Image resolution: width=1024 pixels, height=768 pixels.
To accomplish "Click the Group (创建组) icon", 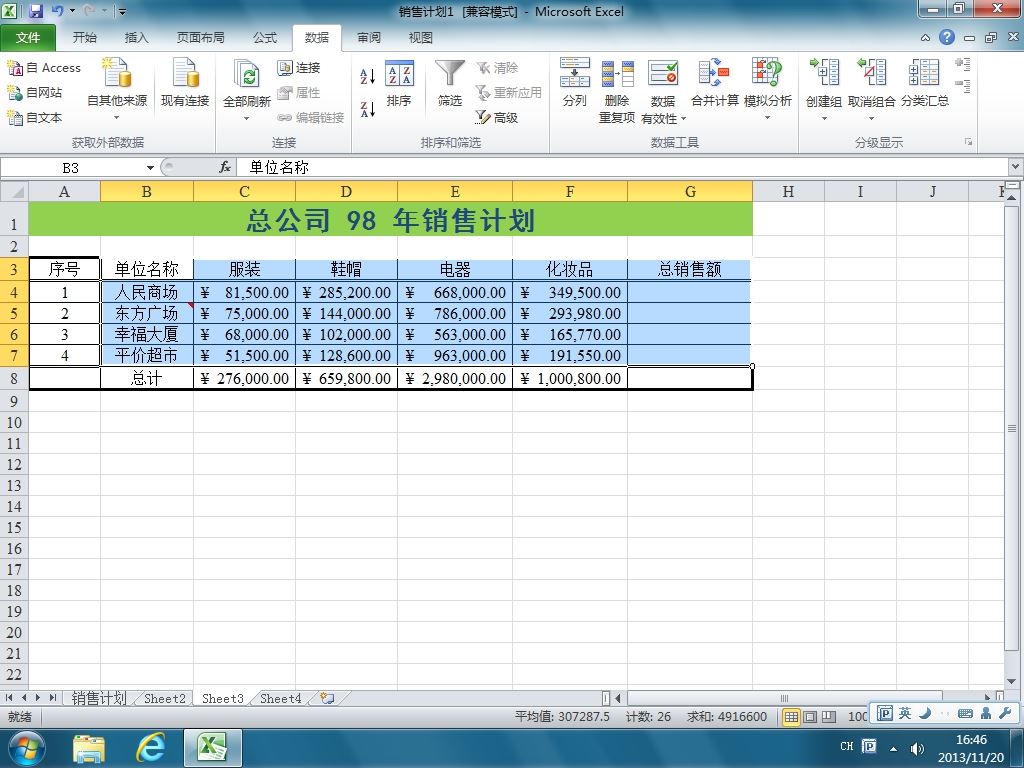I will 824,72.
